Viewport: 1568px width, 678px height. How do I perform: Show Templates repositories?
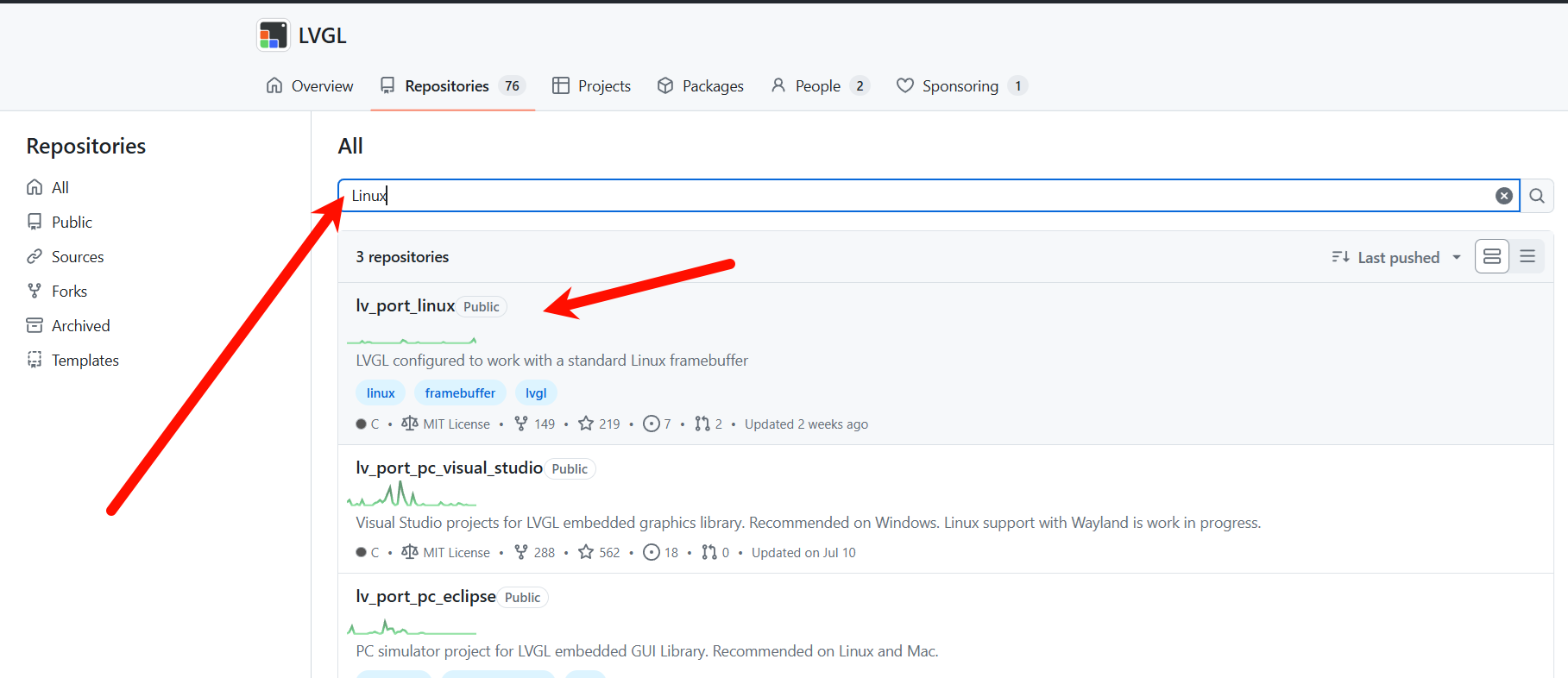[72, 360]
